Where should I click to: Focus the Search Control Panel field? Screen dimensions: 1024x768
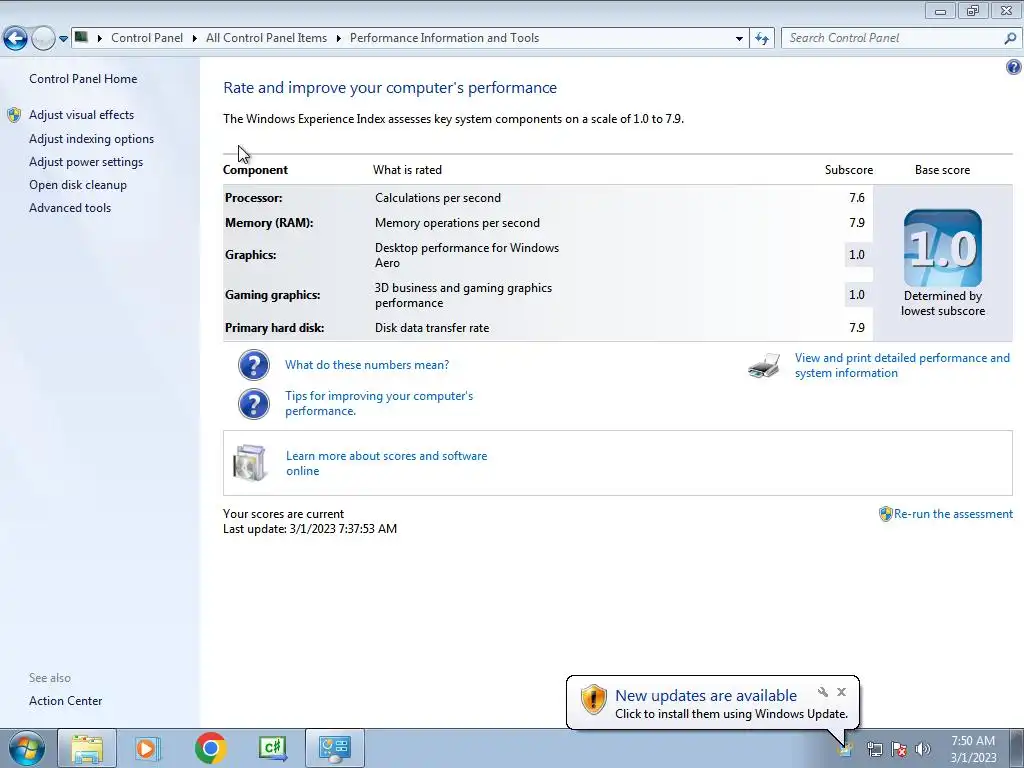(x=901, y=39)
